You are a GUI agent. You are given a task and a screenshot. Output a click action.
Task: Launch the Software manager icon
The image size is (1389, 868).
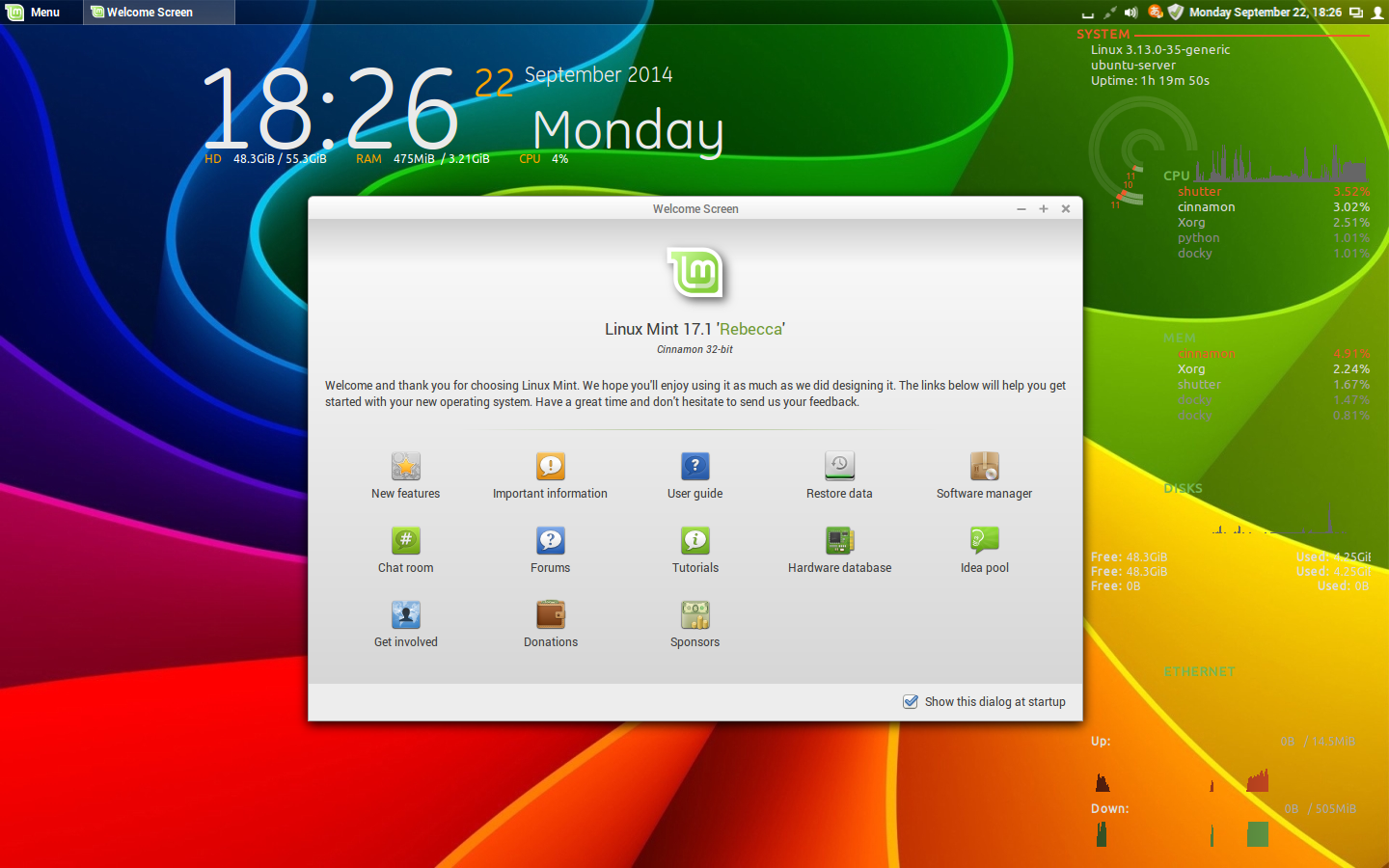(984, 467)
